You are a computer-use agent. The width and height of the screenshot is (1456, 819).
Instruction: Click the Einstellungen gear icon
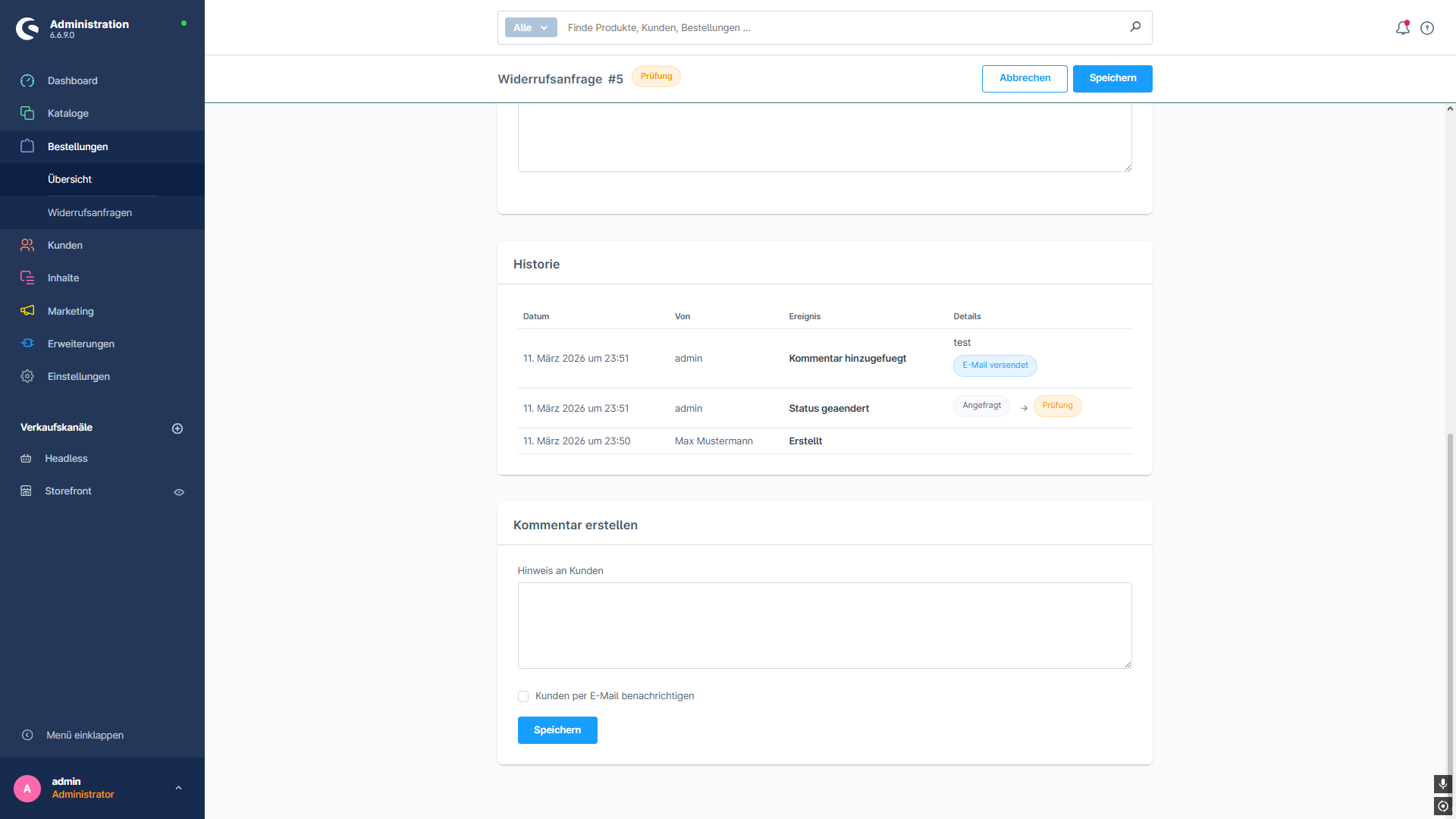point(27,376)
